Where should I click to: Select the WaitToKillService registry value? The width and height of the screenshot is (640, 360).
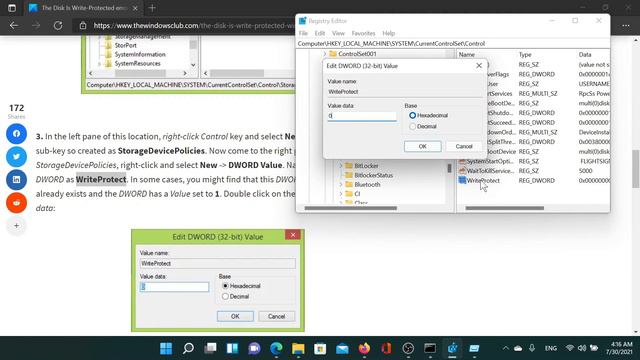pos(490,171)
